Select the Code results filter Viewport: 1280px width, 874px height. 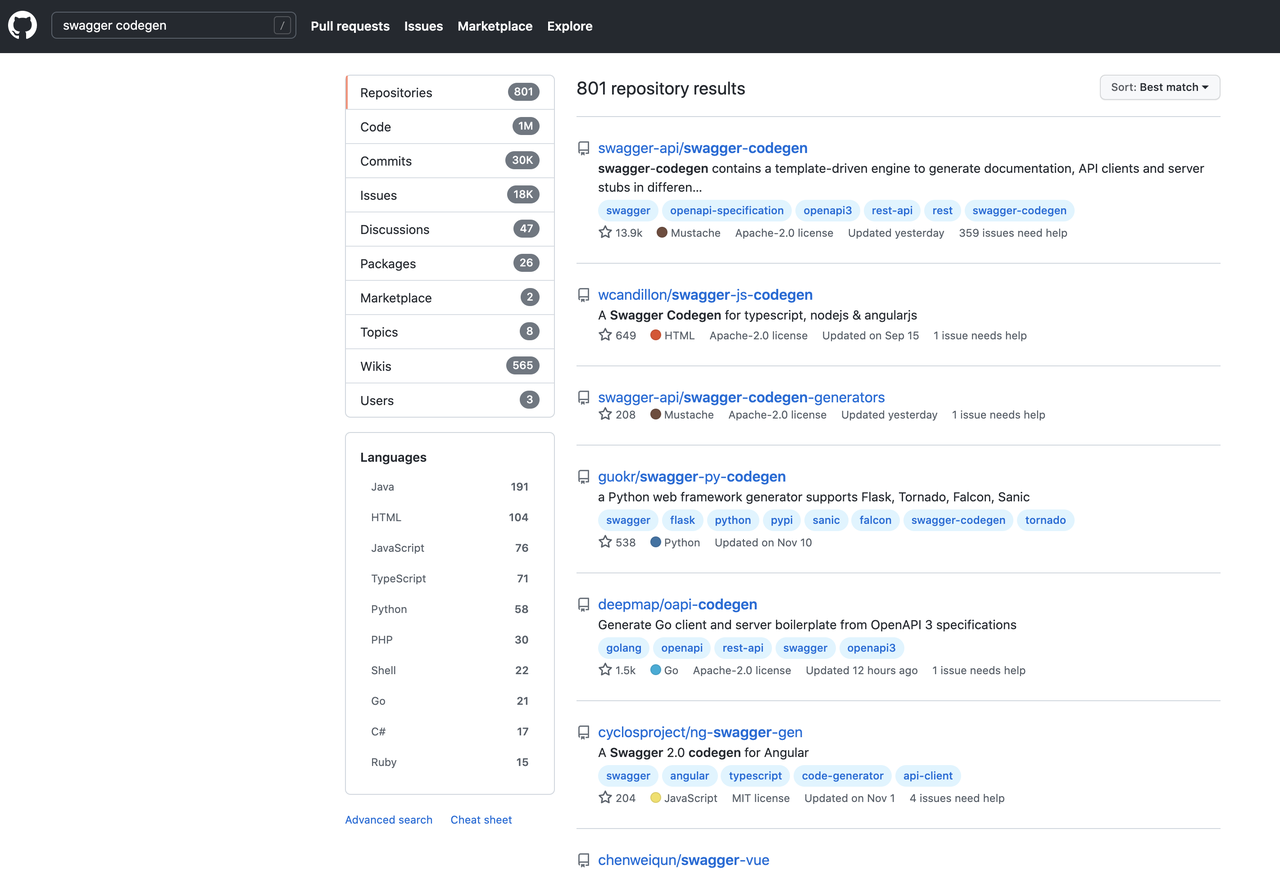pos(450,126)
